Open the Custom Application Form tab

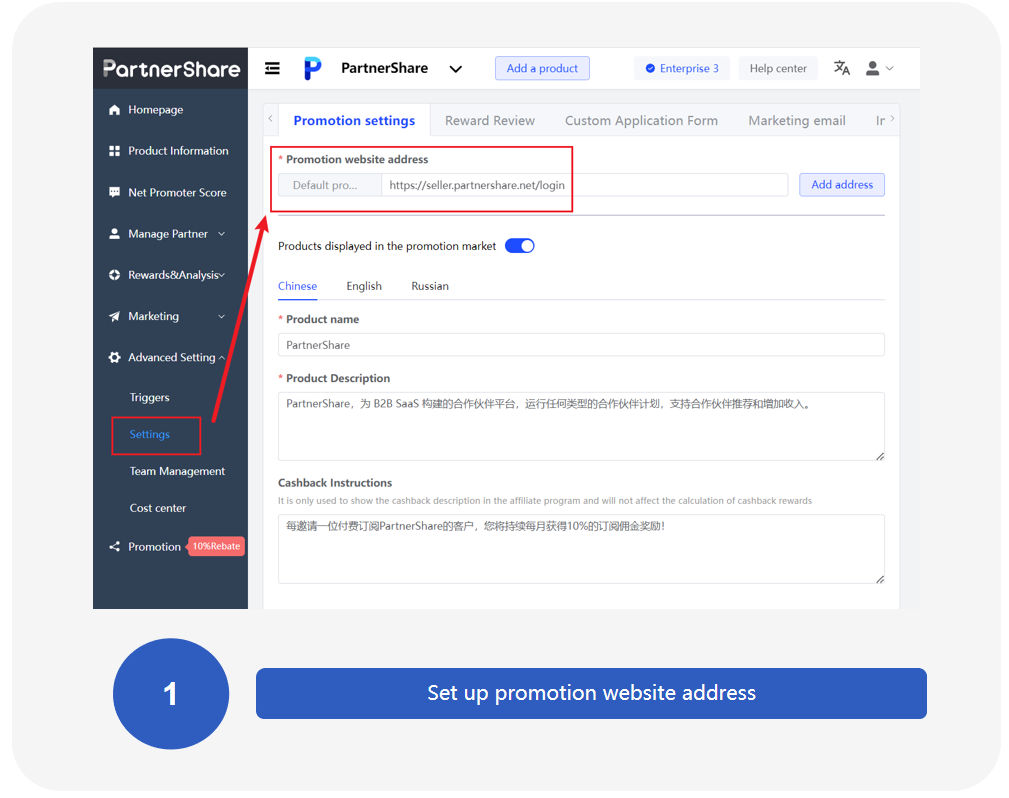[x=641, y=119]
